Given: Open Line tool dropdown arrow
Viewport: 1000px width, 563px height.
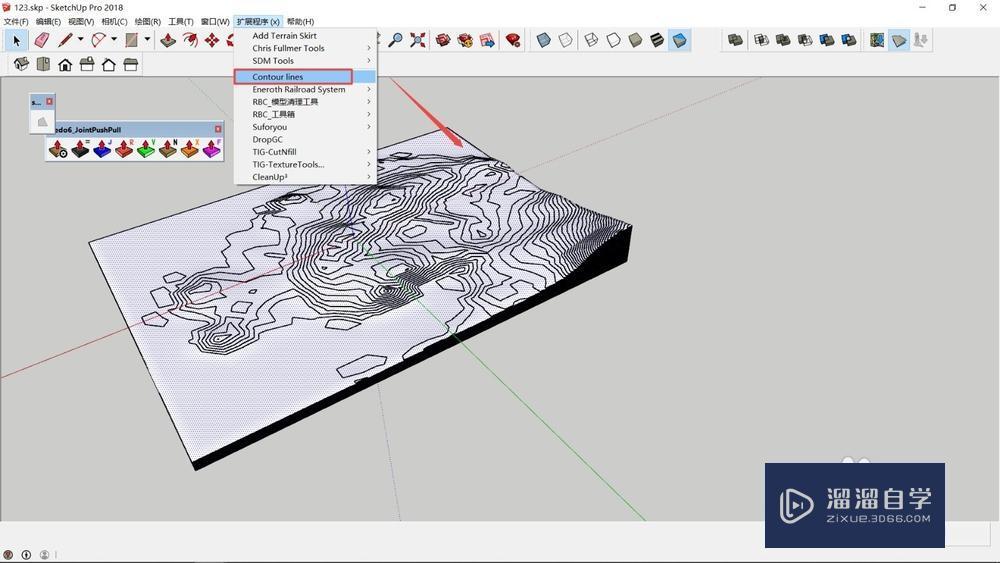Looking at the screenshot, I should coord(80,40).
